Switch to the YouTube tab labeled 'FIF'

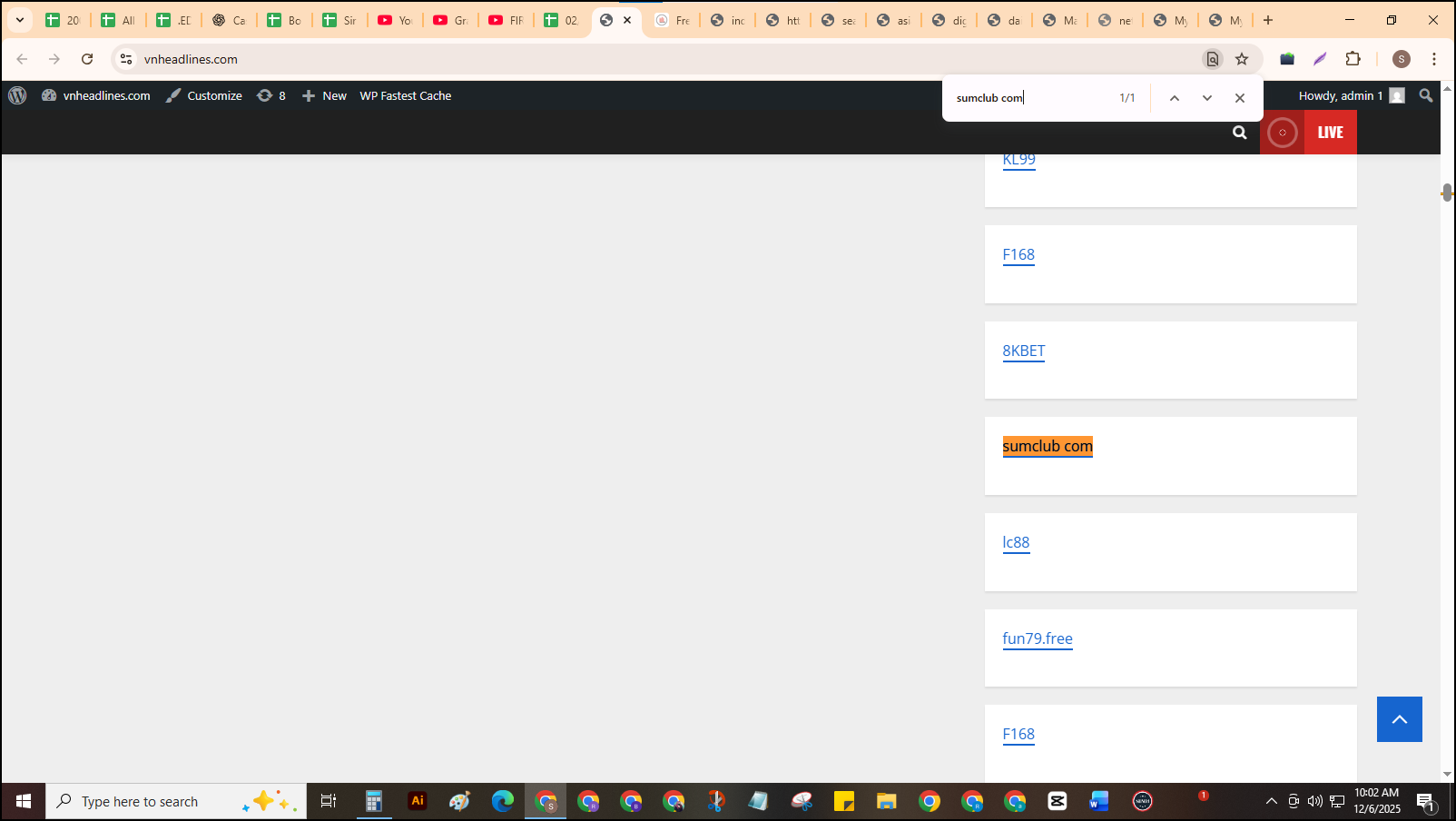506,20
